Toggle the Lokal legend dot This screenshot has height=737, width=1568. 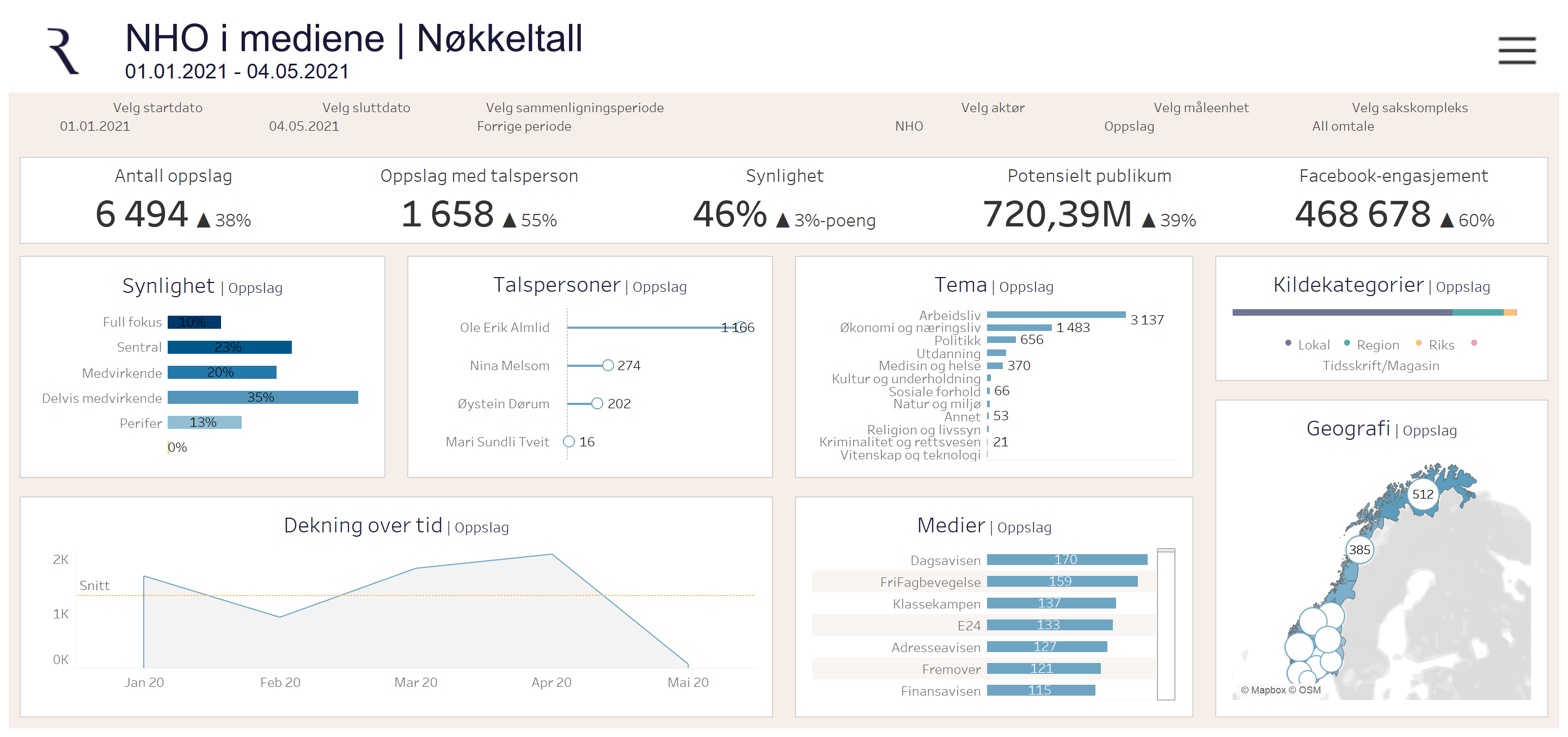tap(1288, 343)
